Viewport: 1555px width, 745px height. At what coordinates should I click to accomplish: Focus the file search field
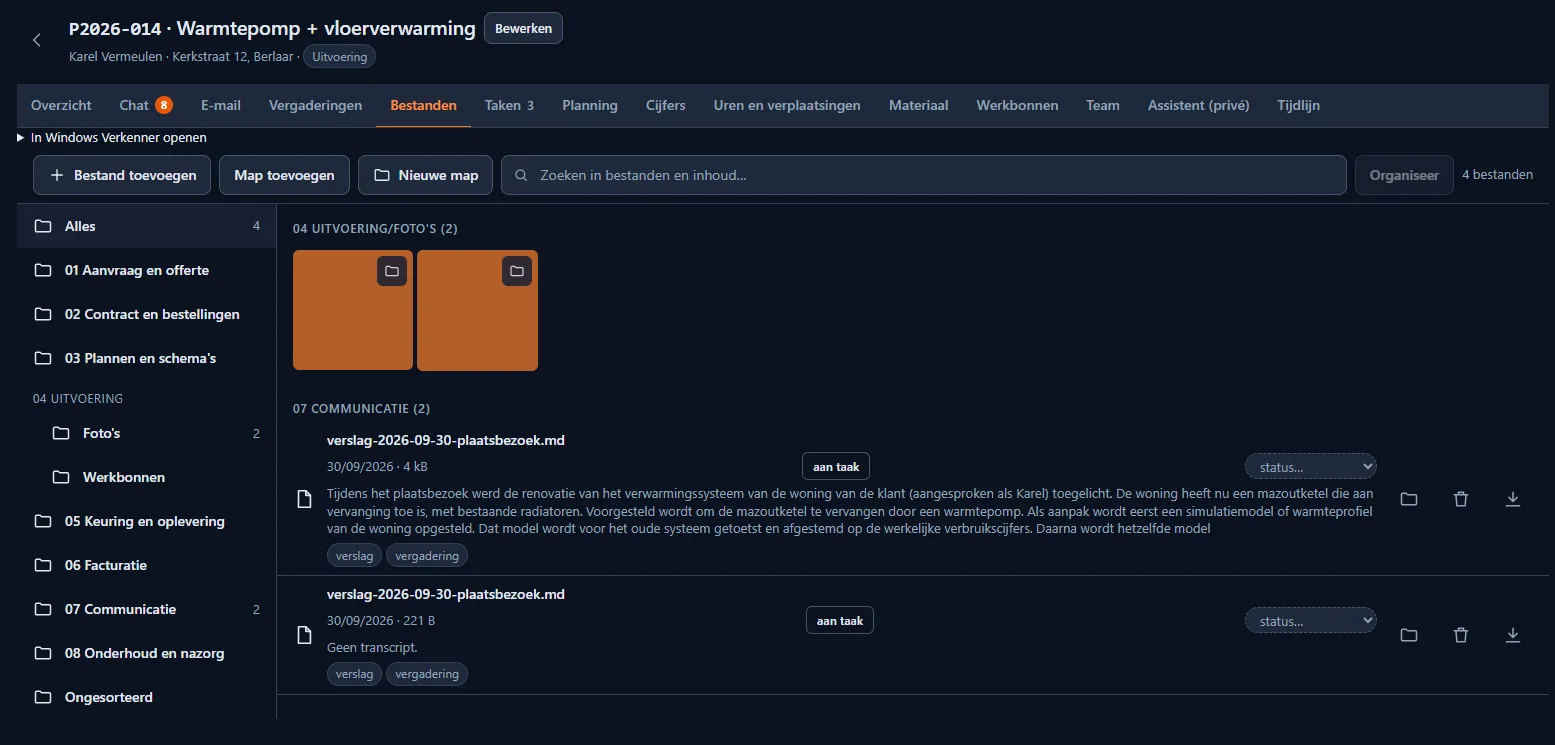coord(923,175)
